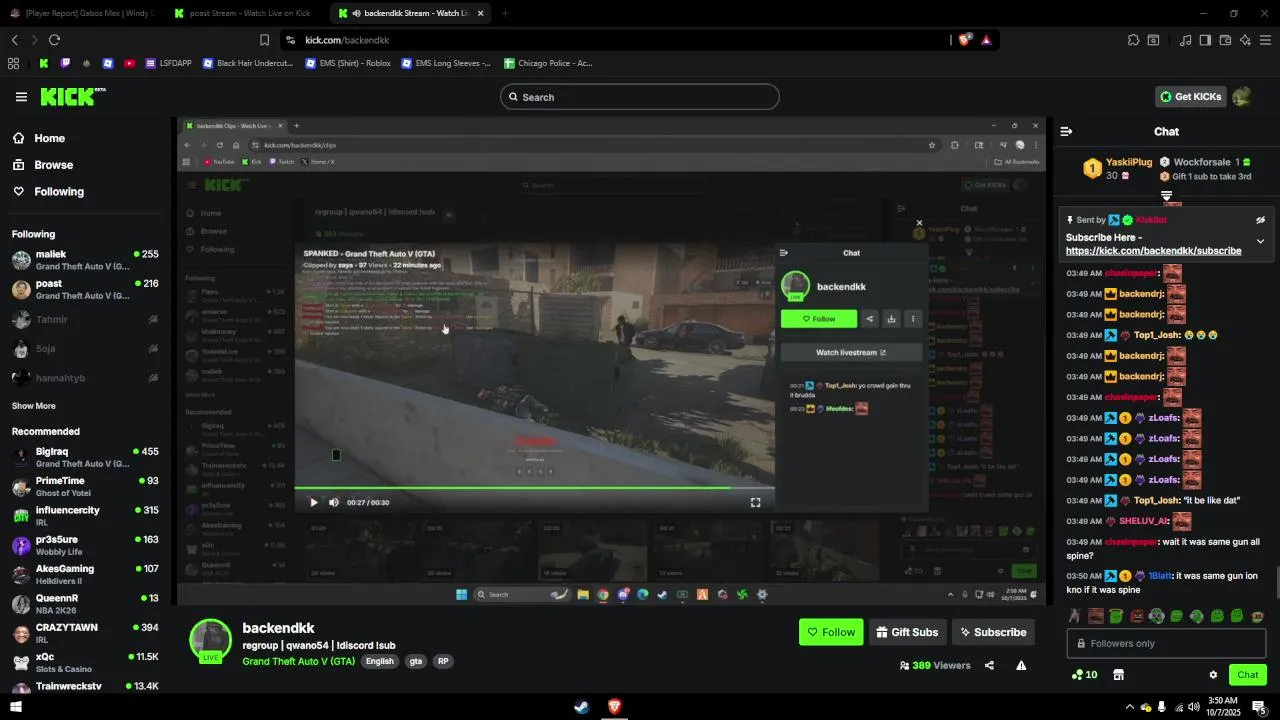Select the English tag
Viewport: 1280px width, 720px height.
coord(379,661)
